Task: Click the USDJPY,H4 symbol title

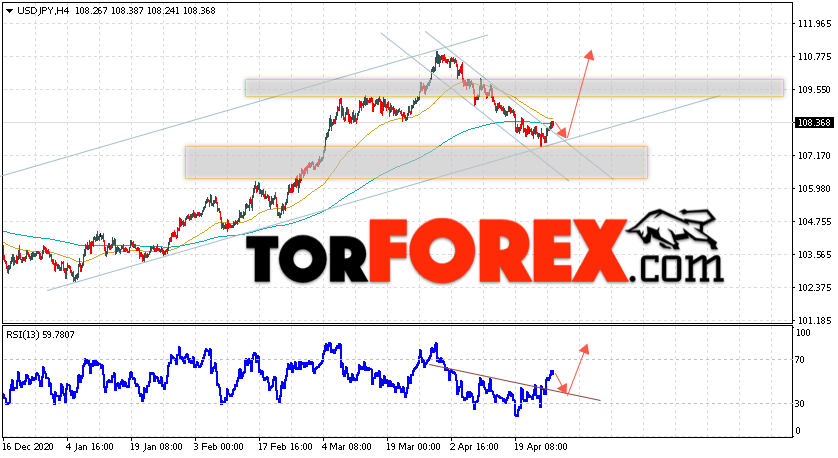Action: (43, 11)
